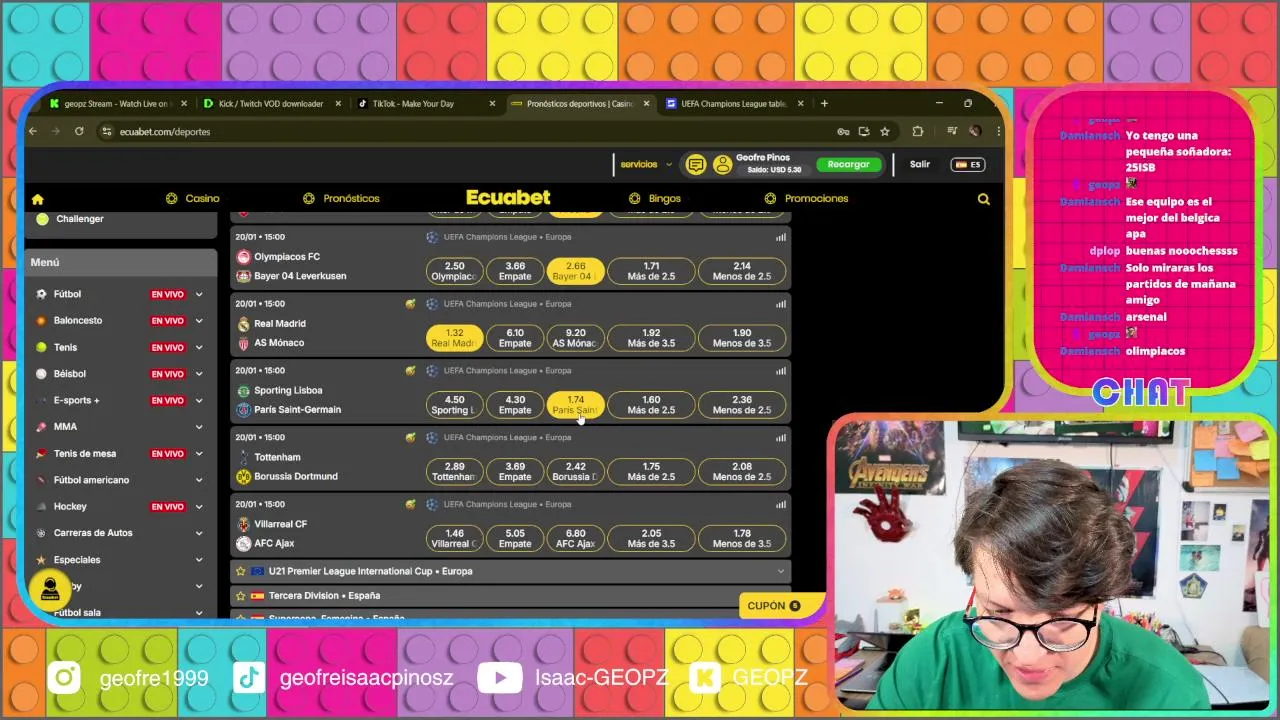Viewport: 1280px width, 720px height.
Task: Click the Villarreal row flame icon
Action: click(410, 505)
